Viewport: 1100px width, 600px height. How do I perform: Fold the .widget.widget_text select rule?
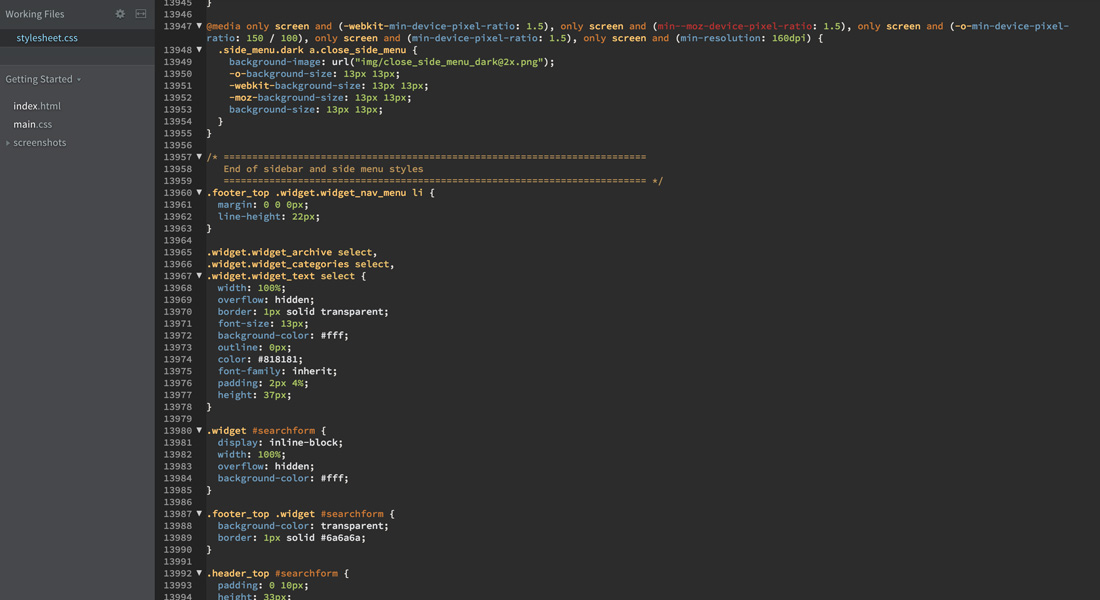click(199, 276)
